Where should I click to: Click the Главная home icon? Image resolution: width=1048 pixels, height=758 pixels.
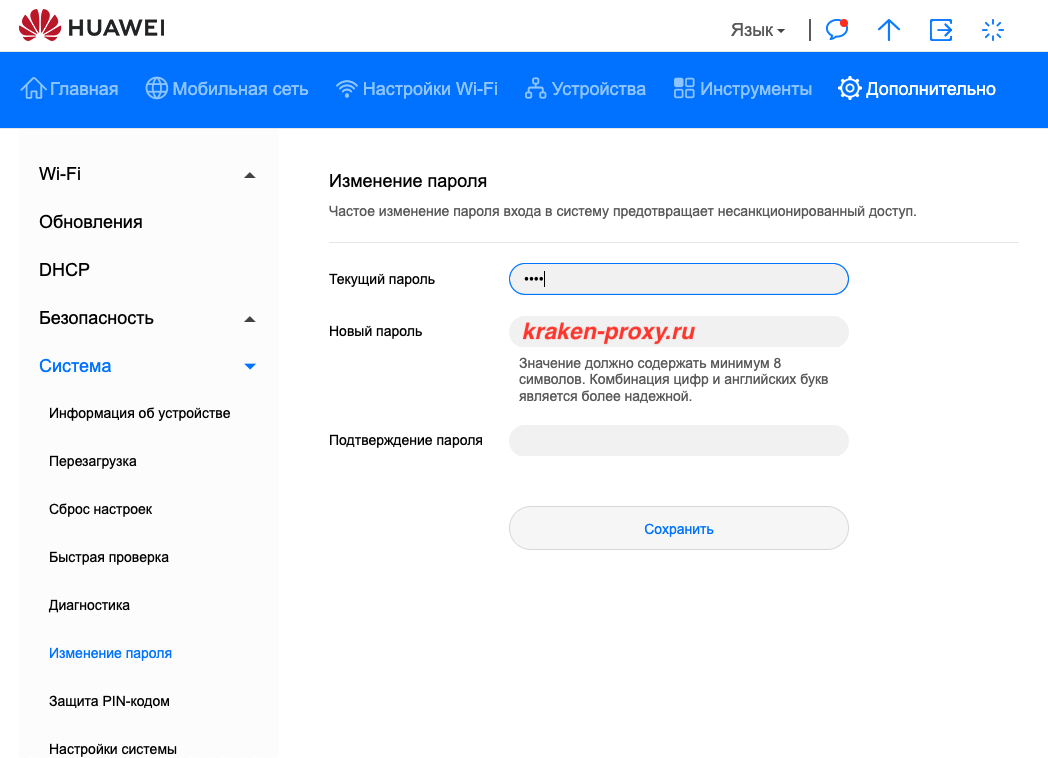click(33, 89)
